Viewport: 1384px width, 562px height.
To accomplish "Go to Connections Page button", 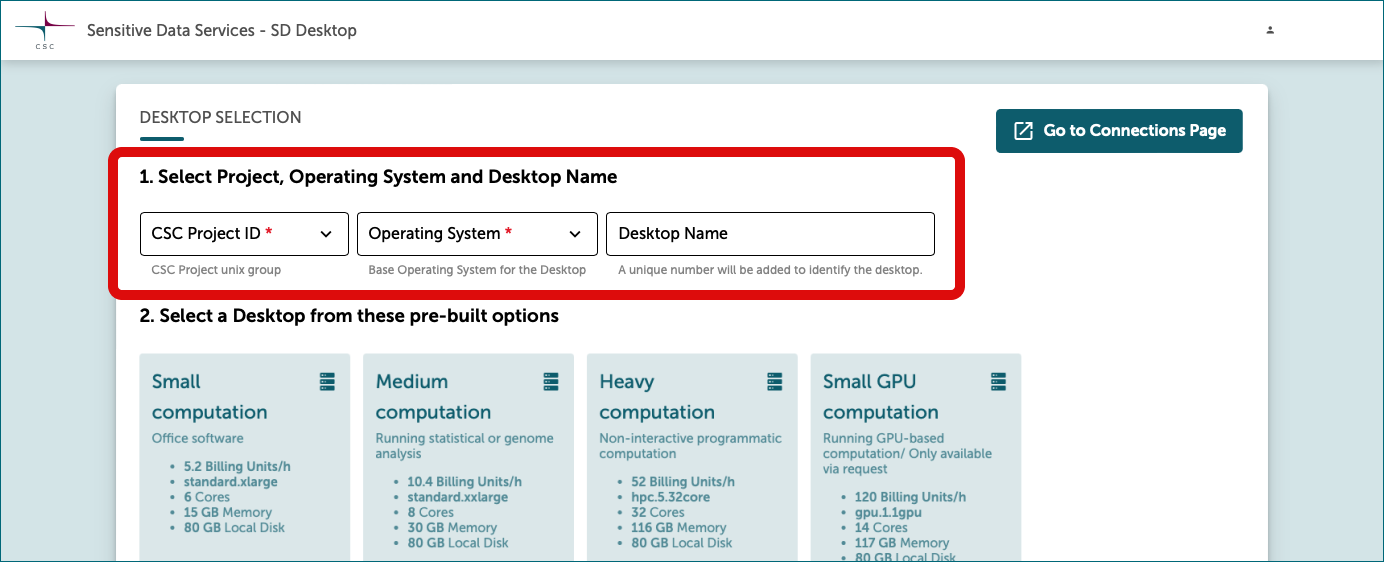I will 1119,131.
